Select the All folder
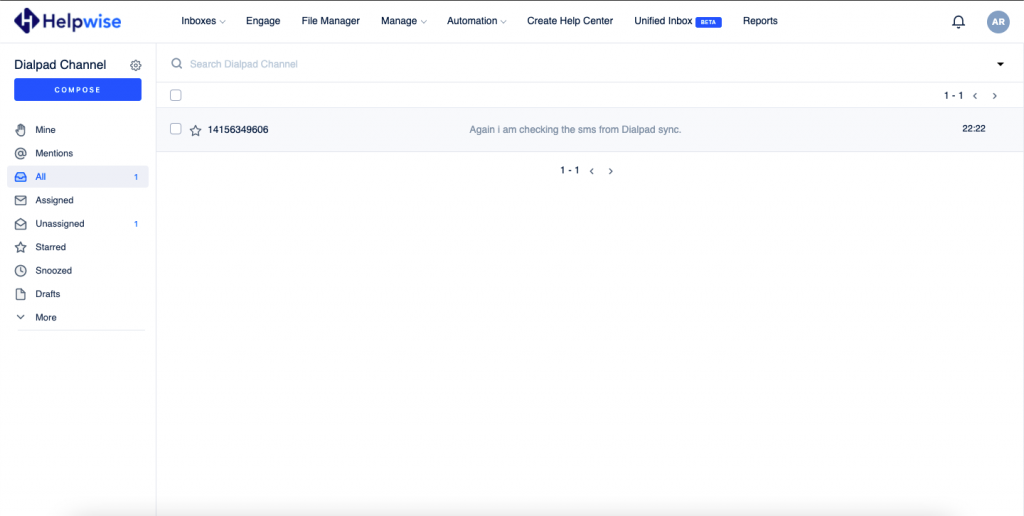The width and height of the screenshot is (1024, 516). tap(78, 177)
